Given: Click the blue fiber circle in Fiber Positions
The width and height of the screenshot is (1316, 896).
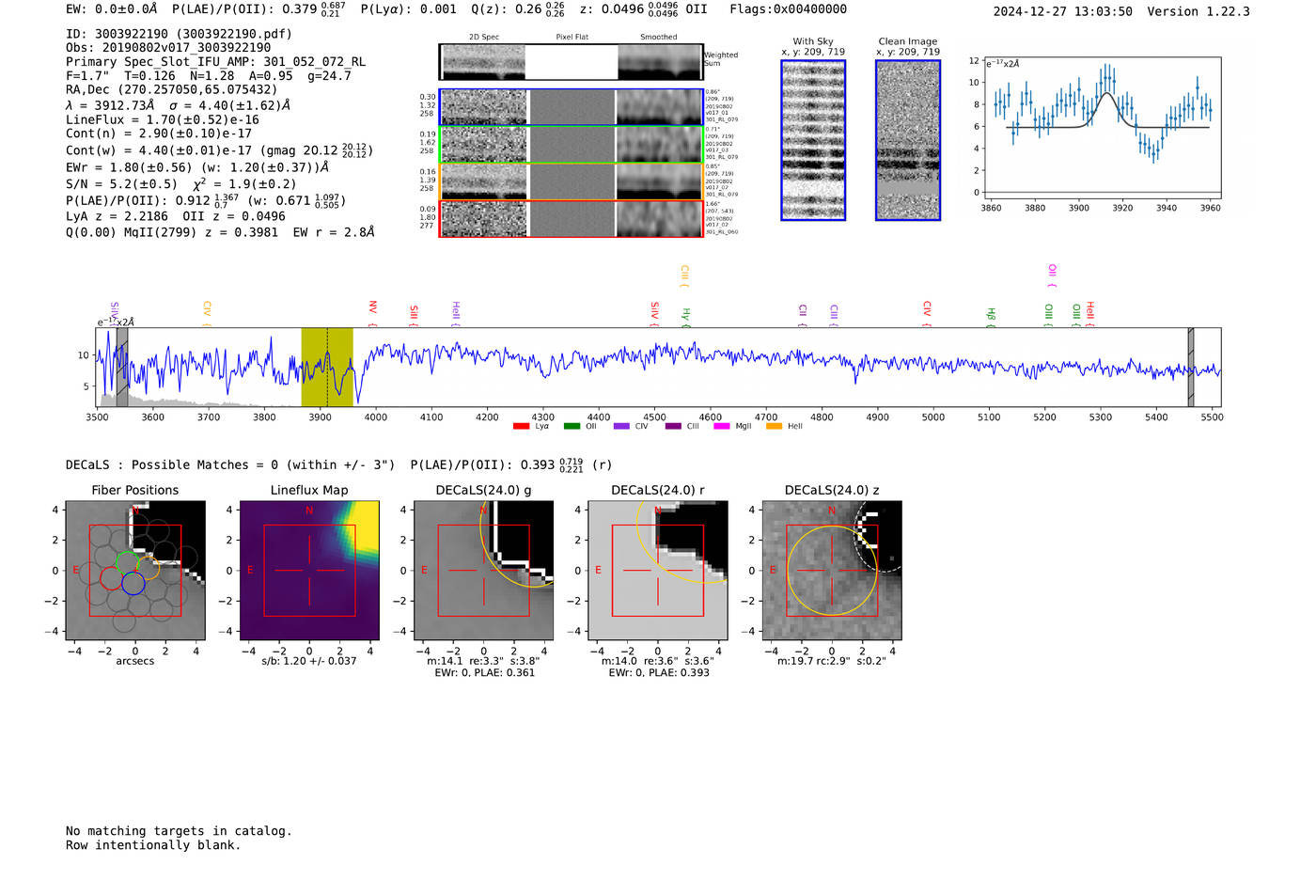Looking at the screenshot, I should pos(133,583).
